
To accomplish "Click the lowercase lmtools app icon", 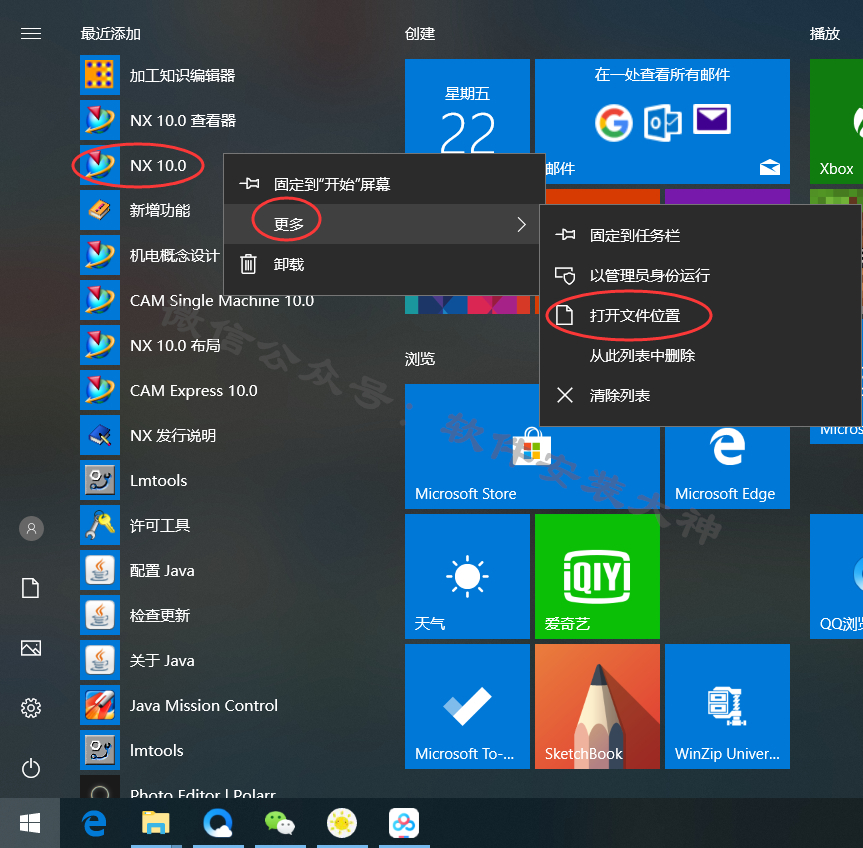I will point(100,751).
